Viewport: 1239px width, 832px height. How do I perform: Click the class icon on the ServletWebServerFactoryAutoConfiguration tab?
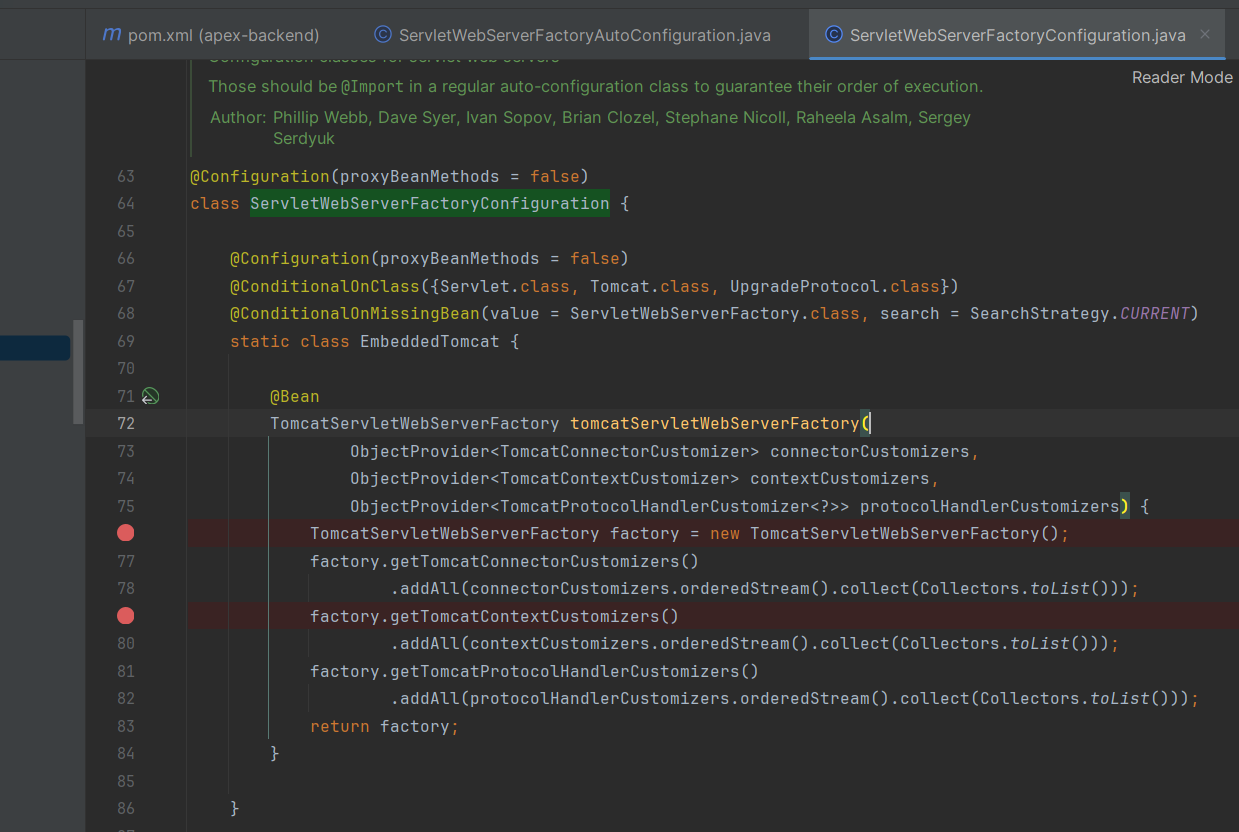[382, 35]
